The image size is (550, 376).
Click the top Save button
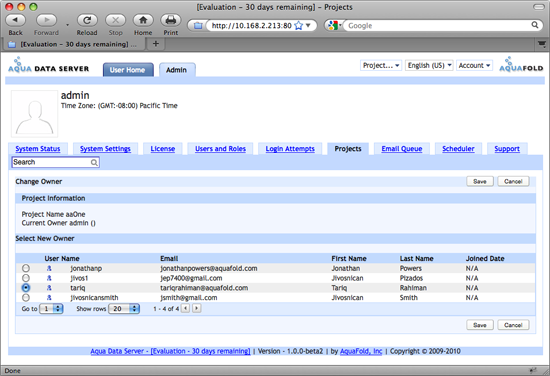pos(479,181)
